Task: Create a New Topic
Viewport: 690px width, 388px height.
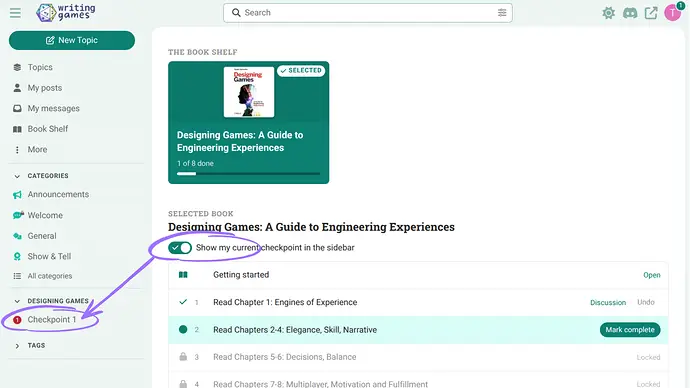Action: point(72,40)
